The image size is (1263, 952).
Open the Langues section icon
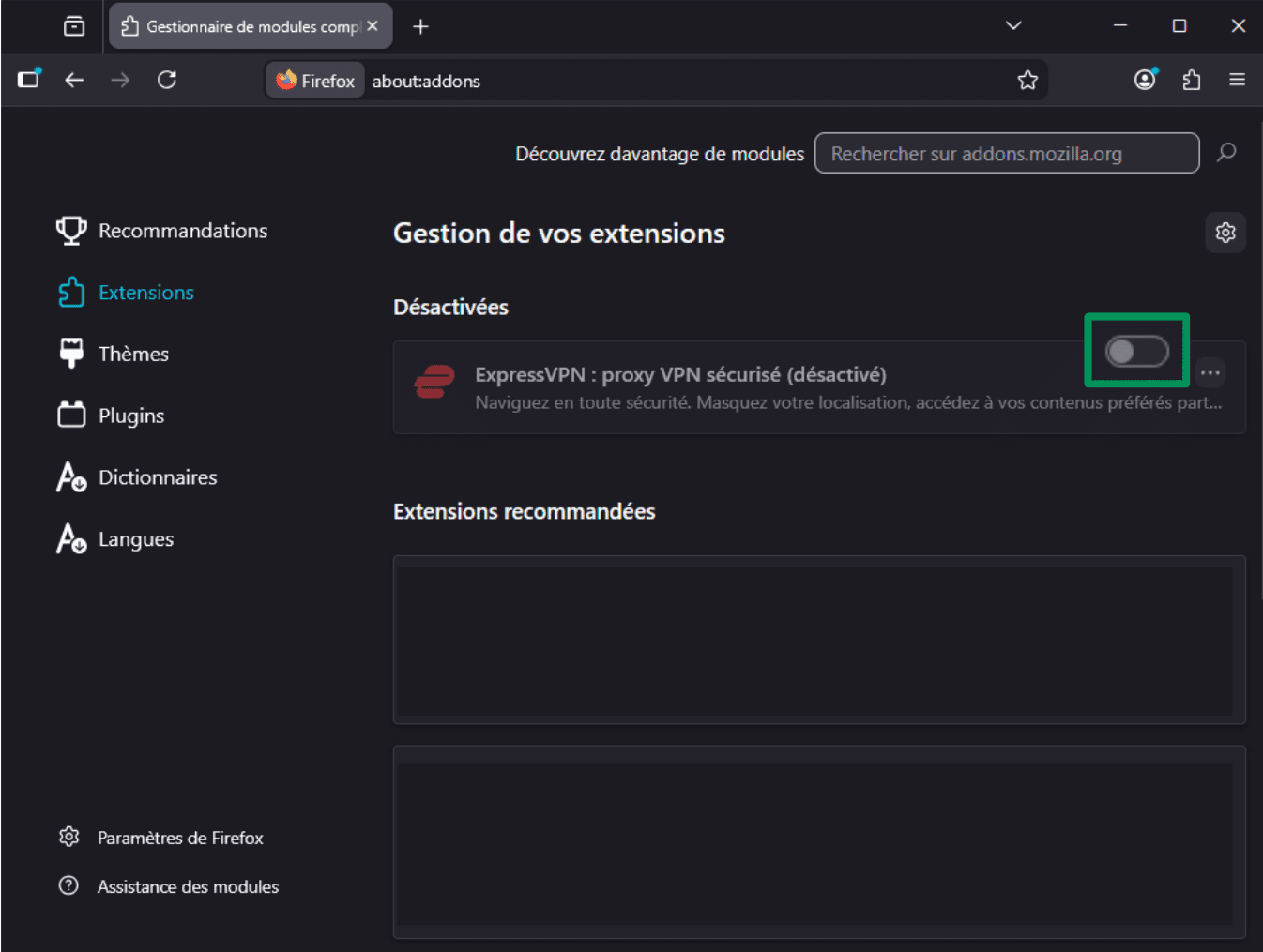tap(70, 538)
